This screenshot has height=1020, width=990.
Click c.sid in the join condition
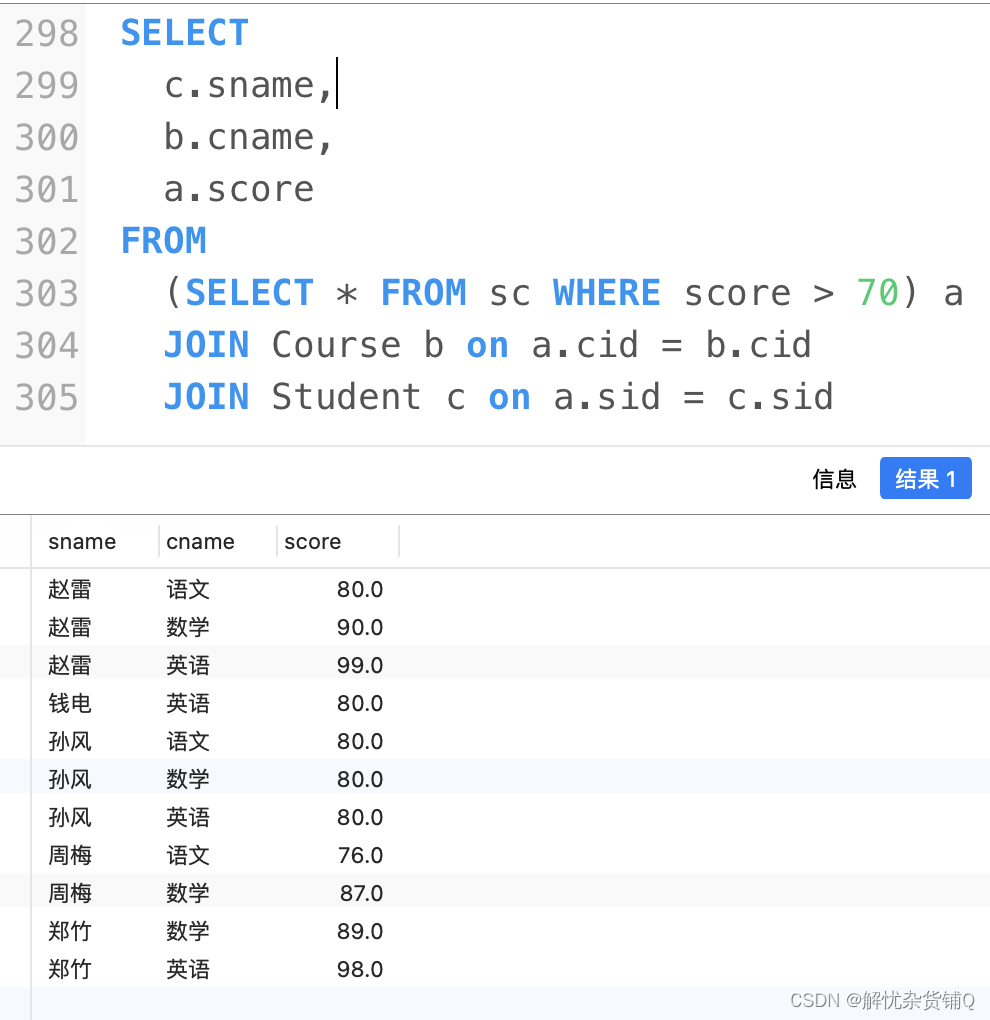point(780,397)
